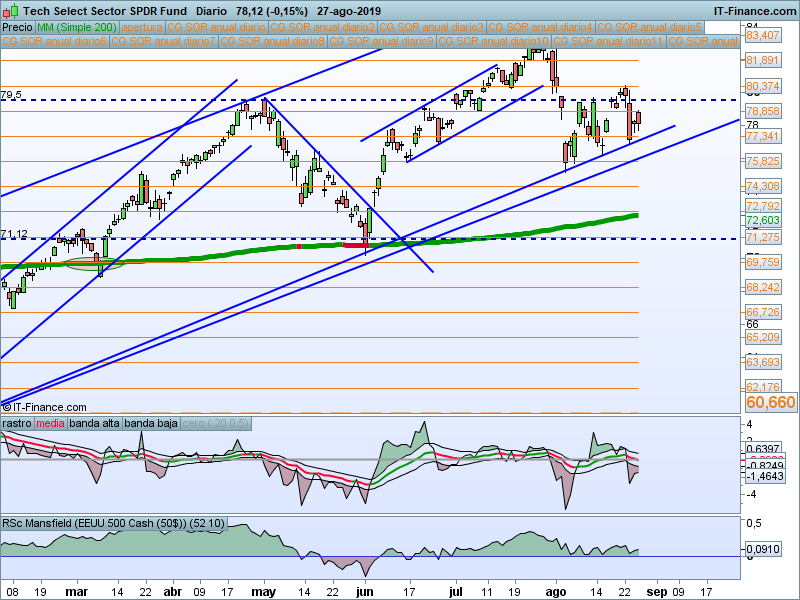Click the sep label on time axis

657,592
